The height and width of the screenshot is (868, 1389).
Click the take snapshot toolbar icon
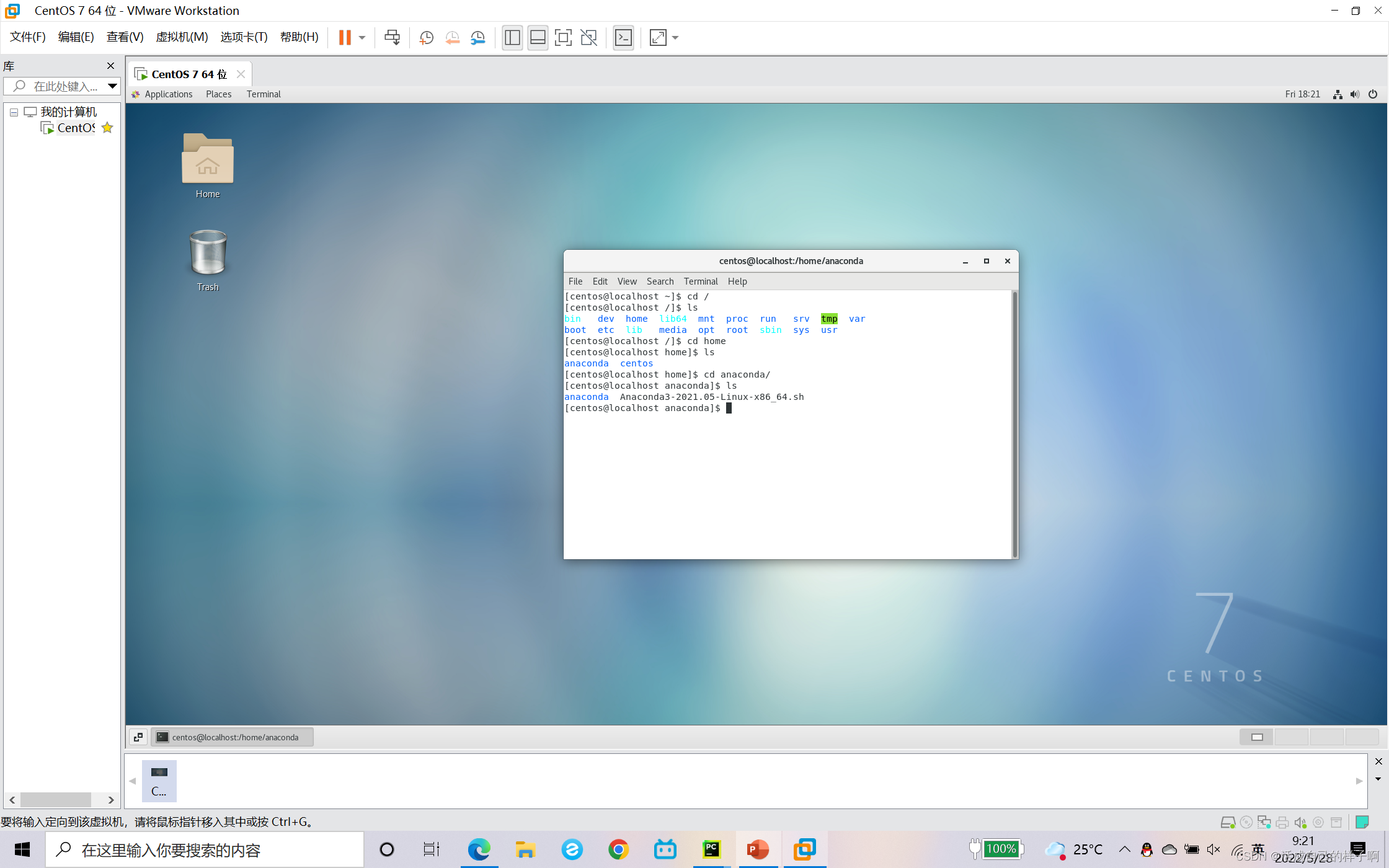point(426,38)
